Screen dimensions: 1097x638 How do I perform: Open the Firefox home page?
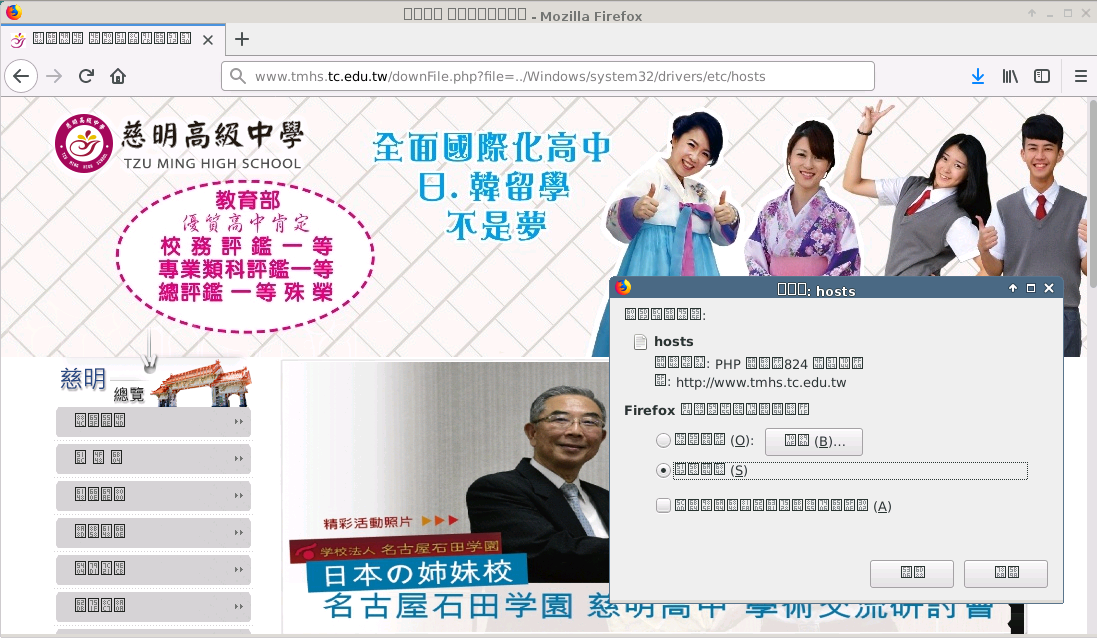pos(118,76)
